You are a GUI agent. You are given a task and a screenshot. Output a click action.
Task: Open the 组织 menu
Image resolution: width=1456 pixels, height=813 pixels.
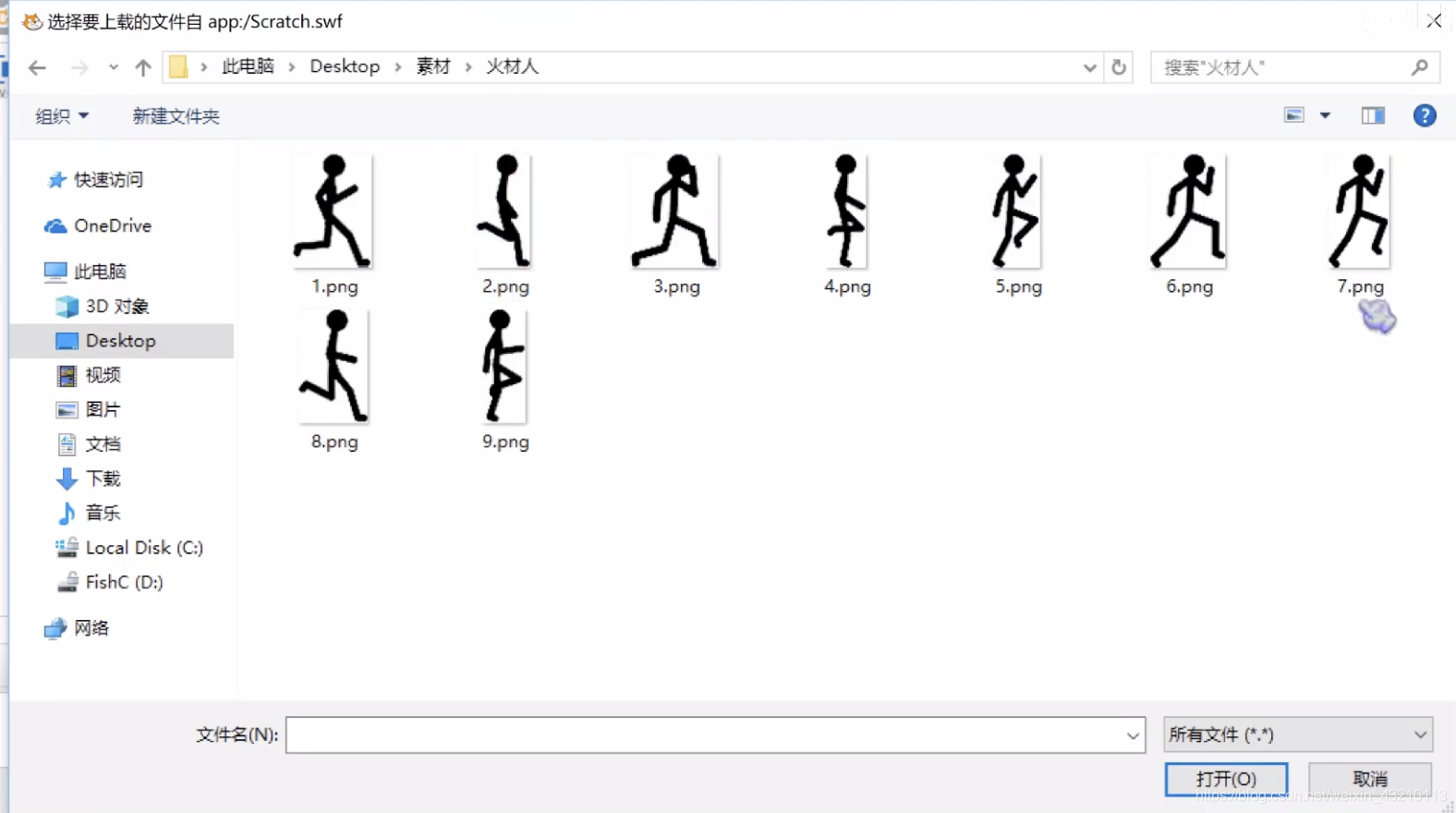(x=62, y=116)
